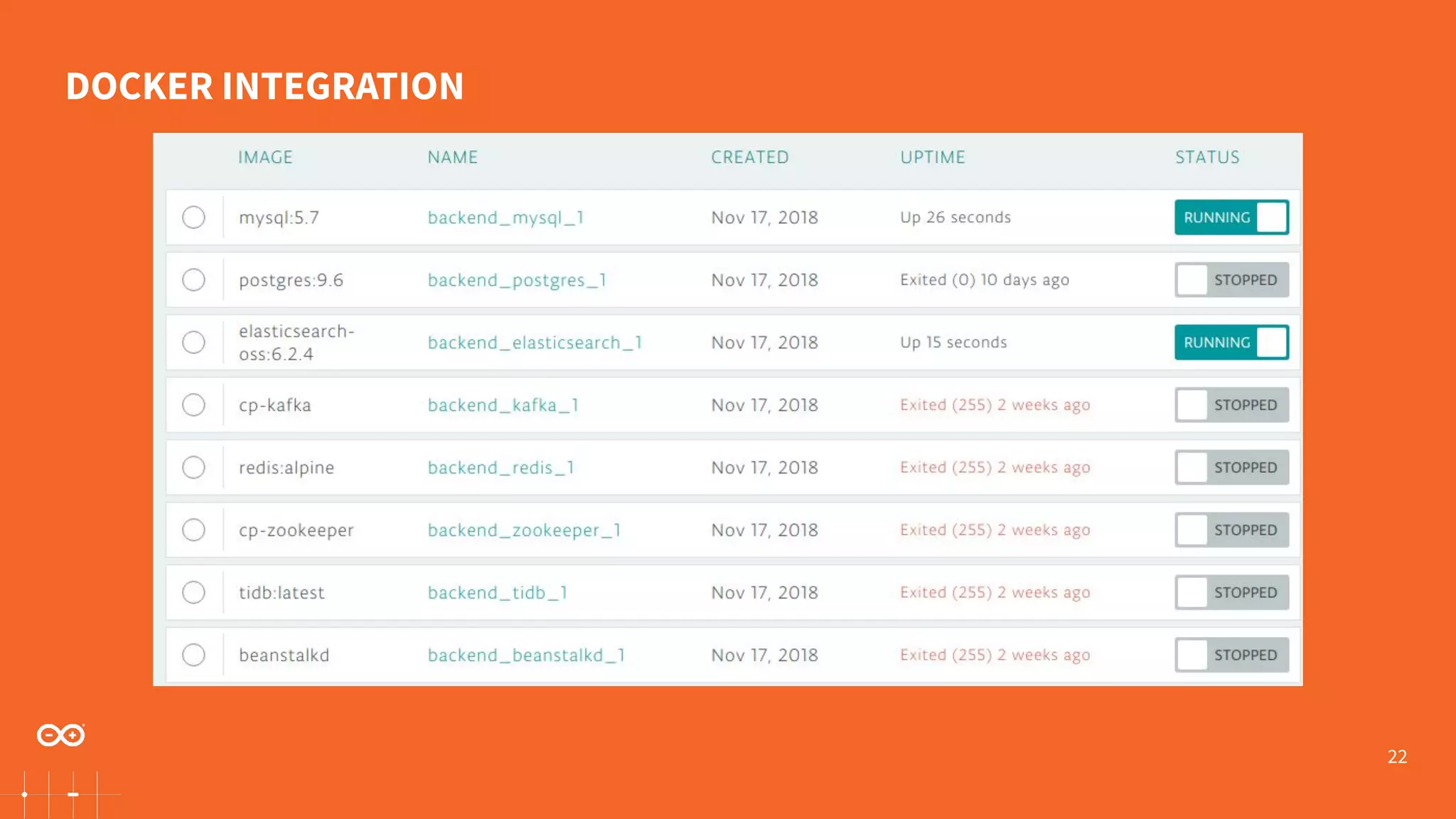Toggle STOPPED switch for backend_tidb_1
This screenshot has height=819, width=1456.
1231,593
